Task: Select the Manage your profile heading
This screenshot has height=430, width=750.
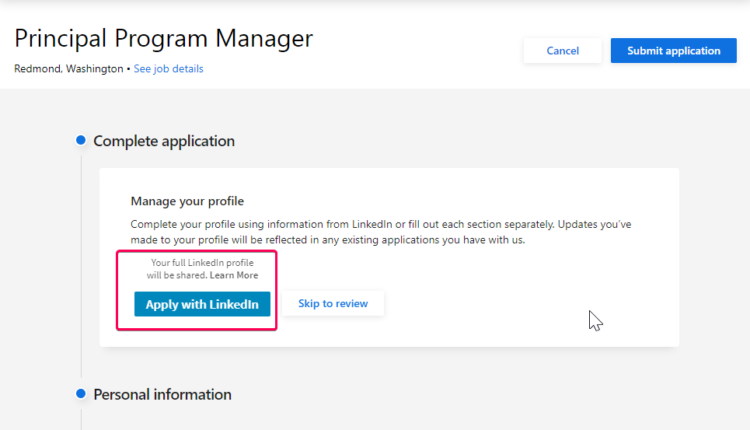Action: pos(187,201)
